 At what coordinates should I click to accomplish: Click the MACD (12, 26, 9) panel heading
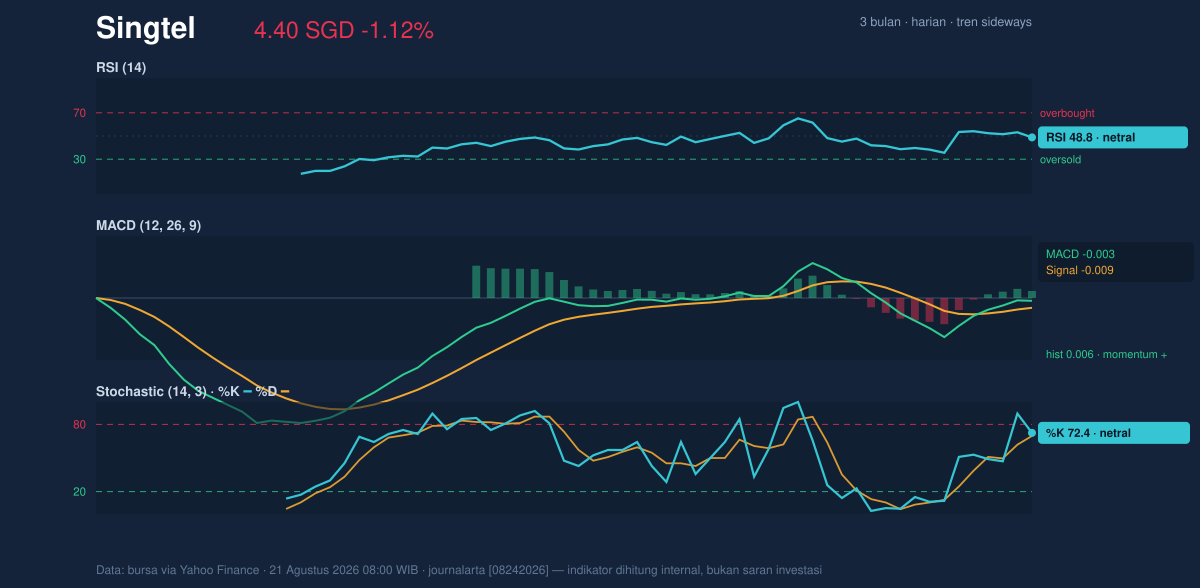coord(148,226)
